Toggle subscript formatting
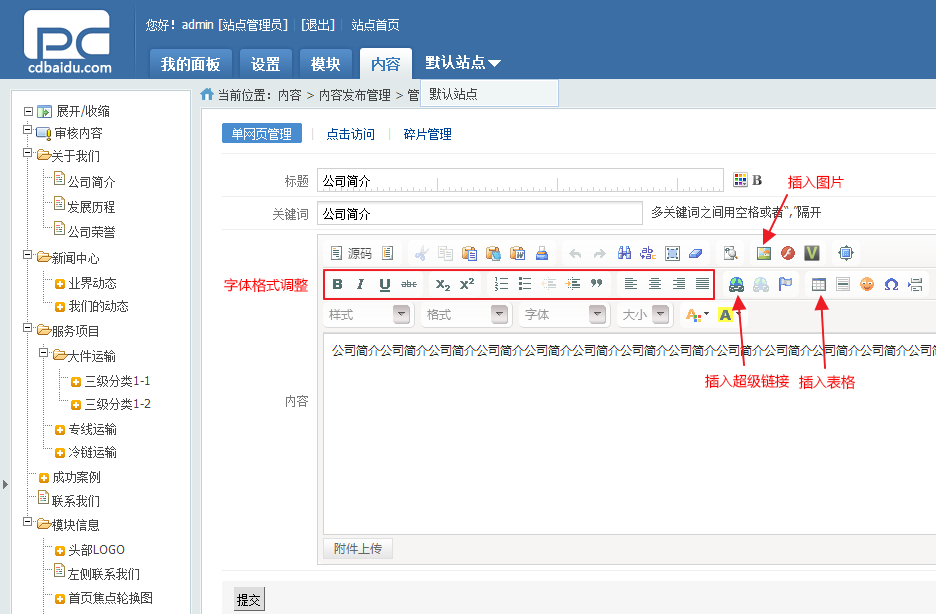The image size is (936, 614). [442, 284]
